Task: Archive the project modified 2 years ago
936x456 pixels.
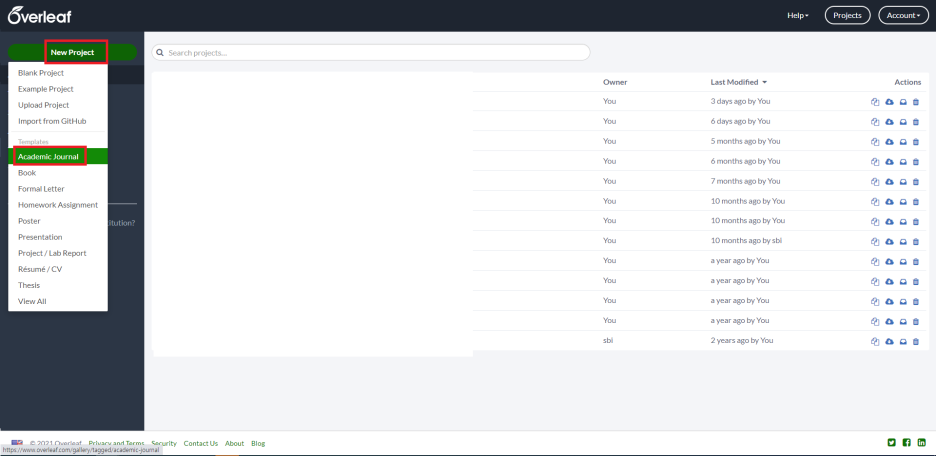Action: click(903, 341)
